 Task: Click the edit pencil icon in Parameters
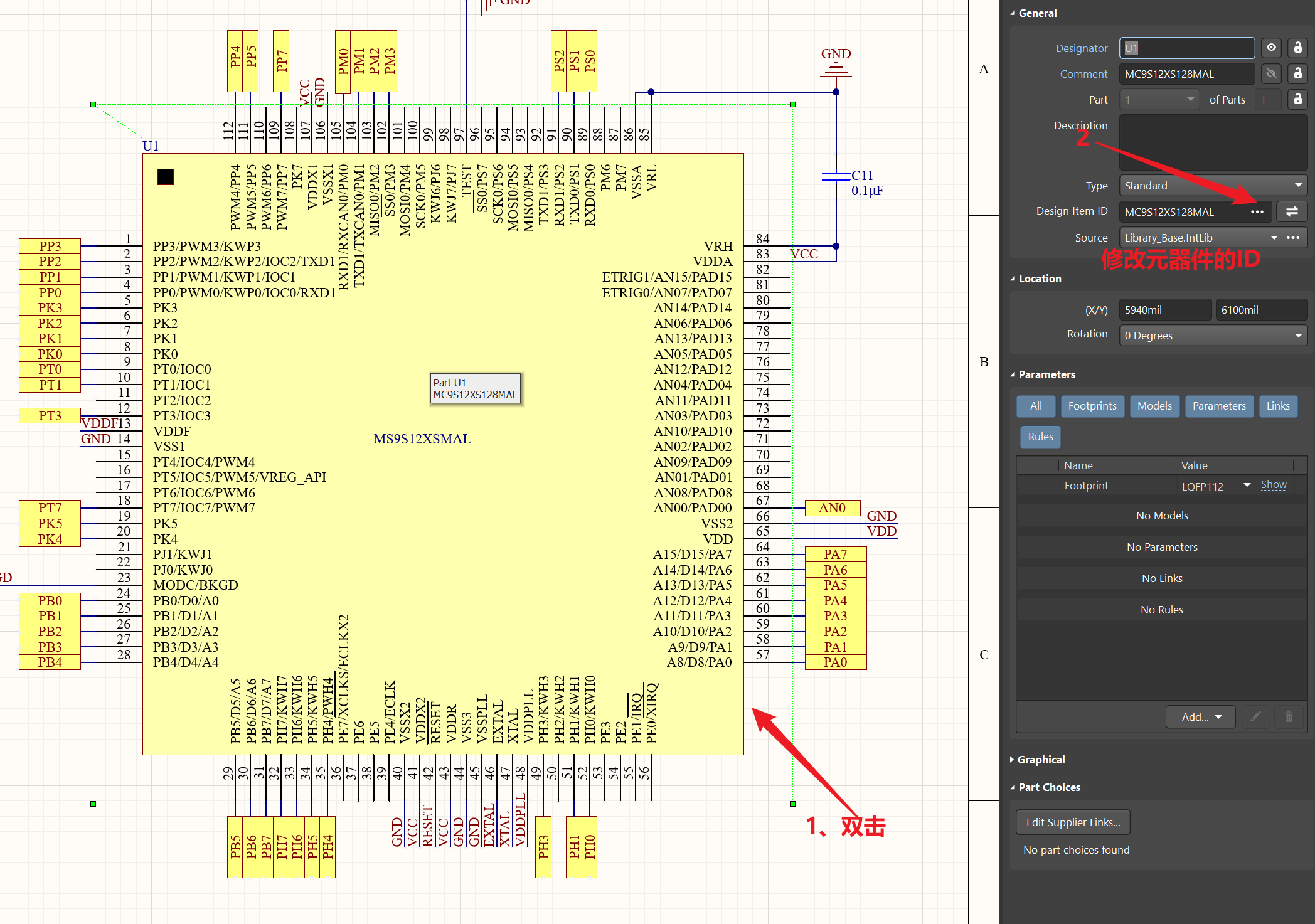1255,716
